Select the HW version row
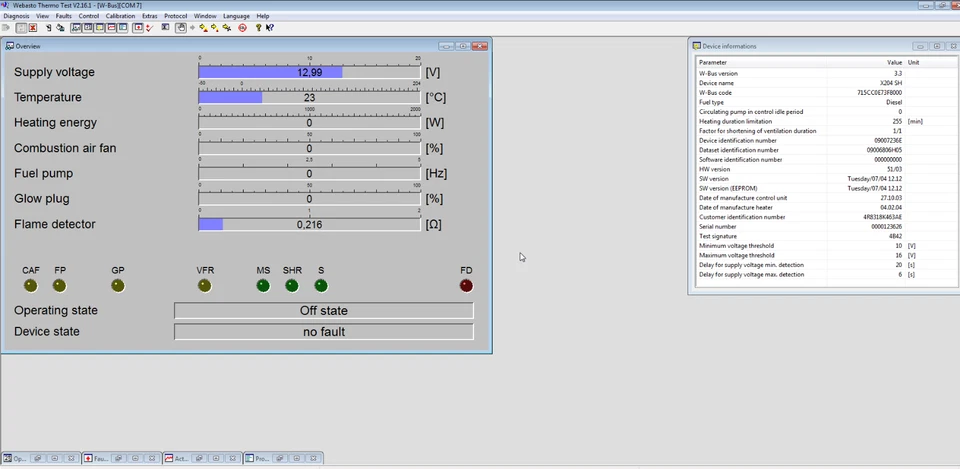The image size is (960, 469). point(827,169)
